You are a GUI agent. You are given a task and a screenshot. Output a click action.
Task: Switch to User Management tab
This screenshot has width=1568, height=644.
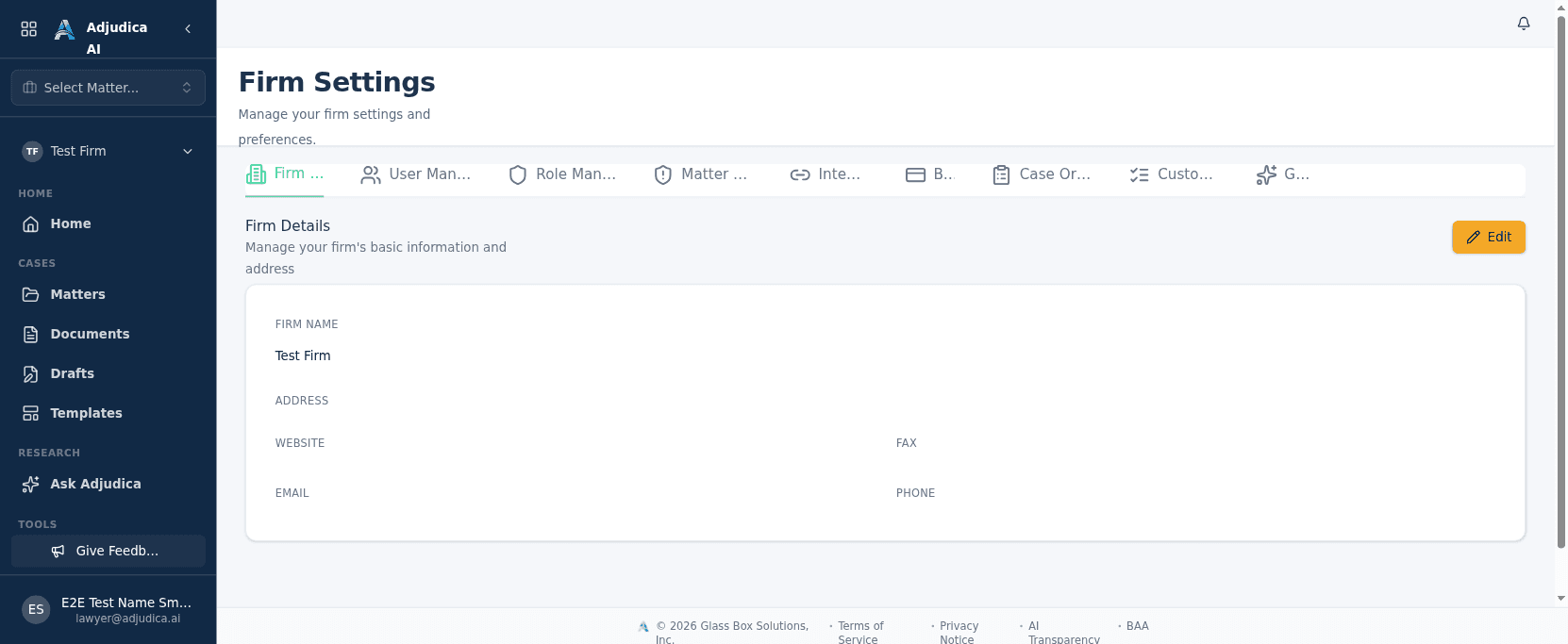416,174
